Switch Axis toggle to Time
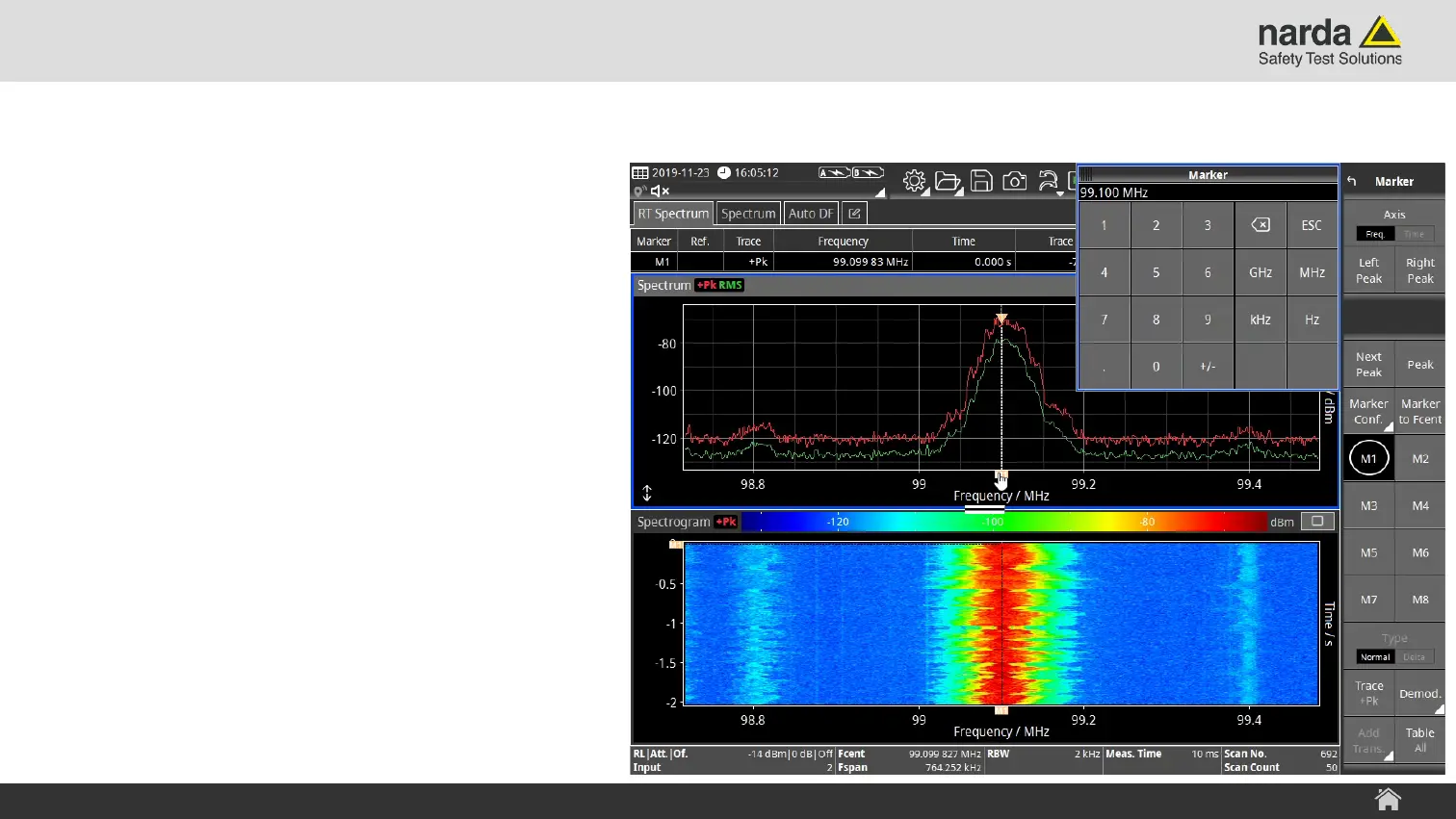The width and height of the screenshot is (1456, 819). click(1414, 234)
